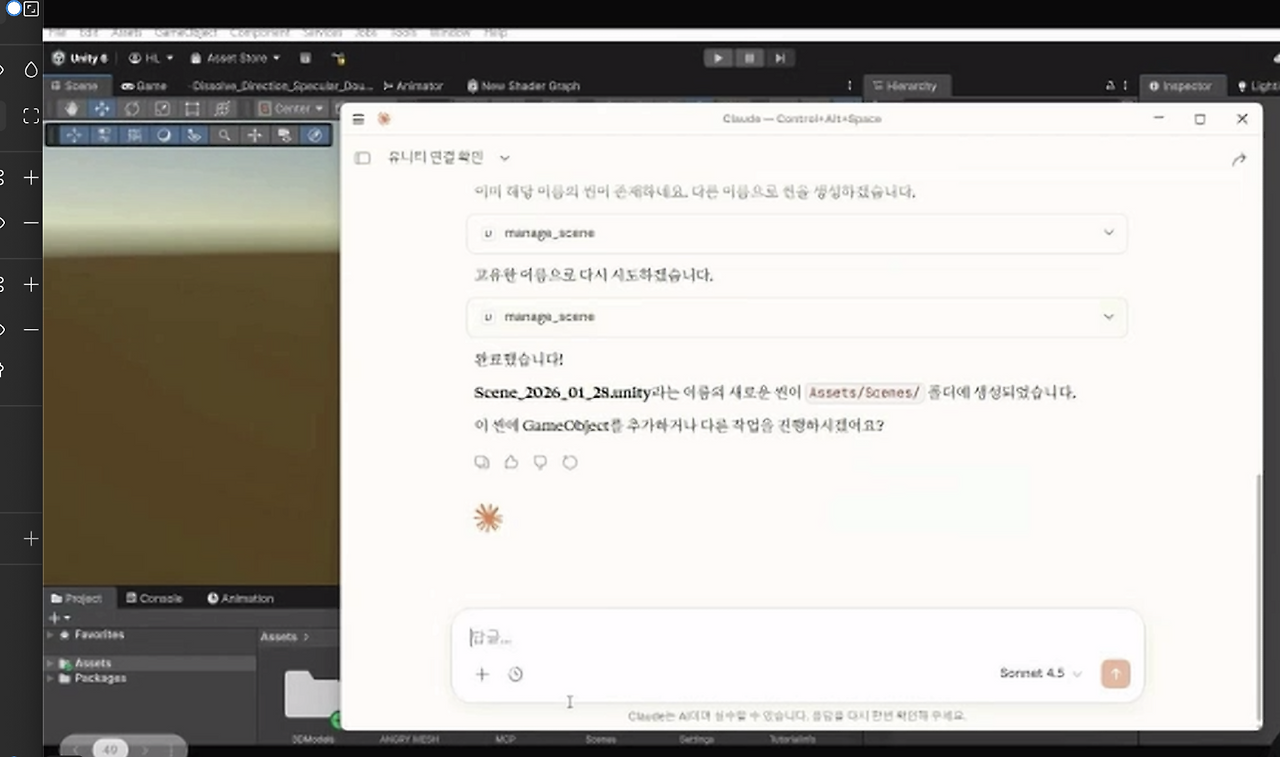The image size is (1280, 757).
Task: Click the Claude chat vertical scrollbar
Action: 1258,597
